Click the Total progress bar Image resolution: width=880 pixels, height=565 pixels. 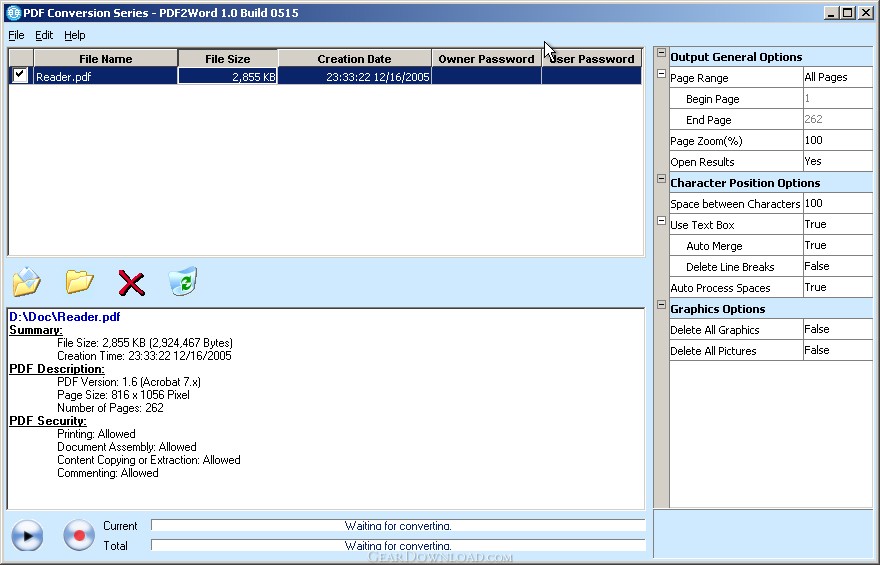(x=398, y=545)
